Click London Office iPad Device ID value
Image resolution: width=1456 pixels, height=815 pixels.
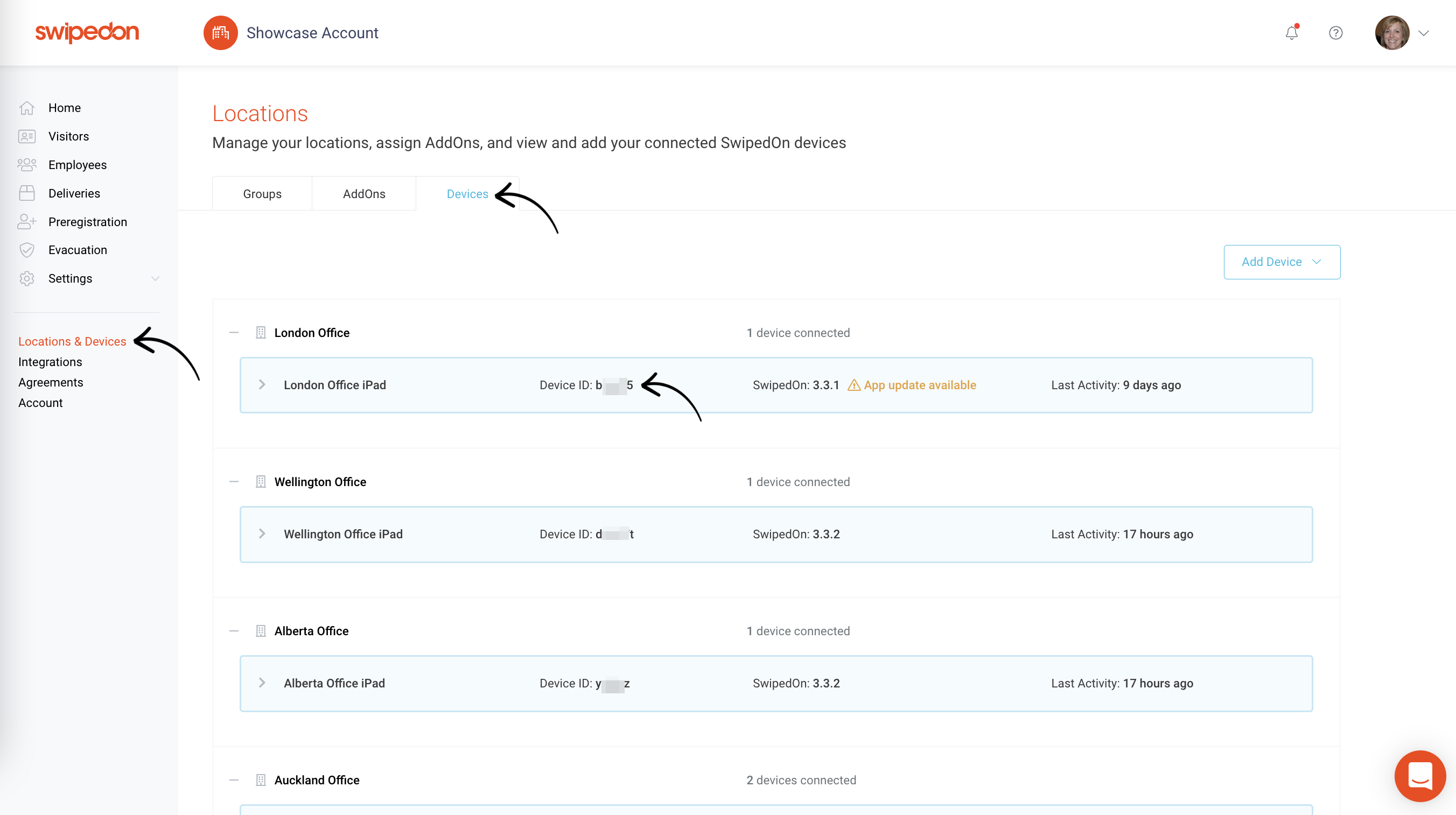click(614, 385)
